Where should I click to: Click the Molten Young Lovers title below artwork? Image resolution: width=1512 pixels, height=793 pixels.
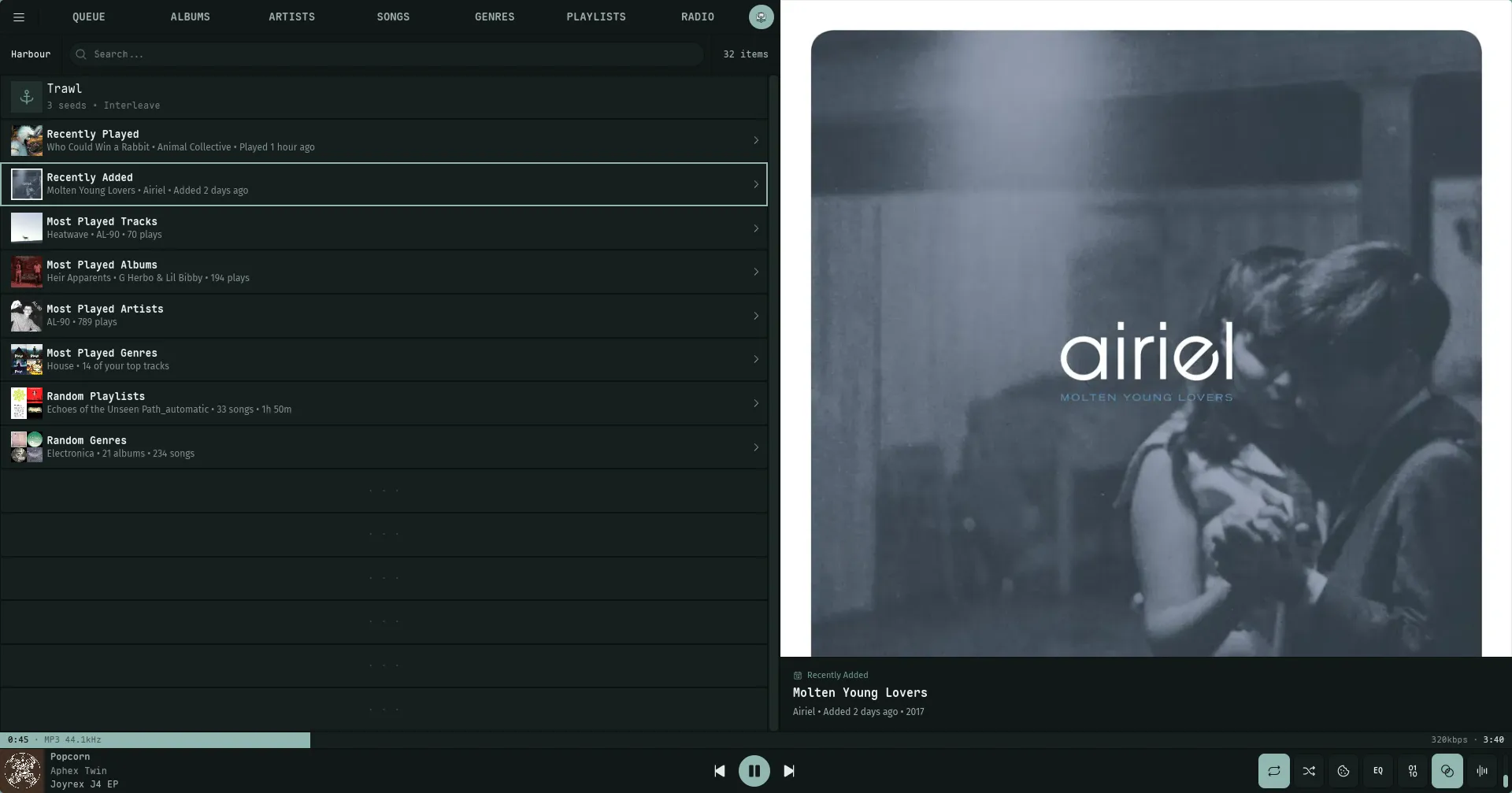[860, 693]
